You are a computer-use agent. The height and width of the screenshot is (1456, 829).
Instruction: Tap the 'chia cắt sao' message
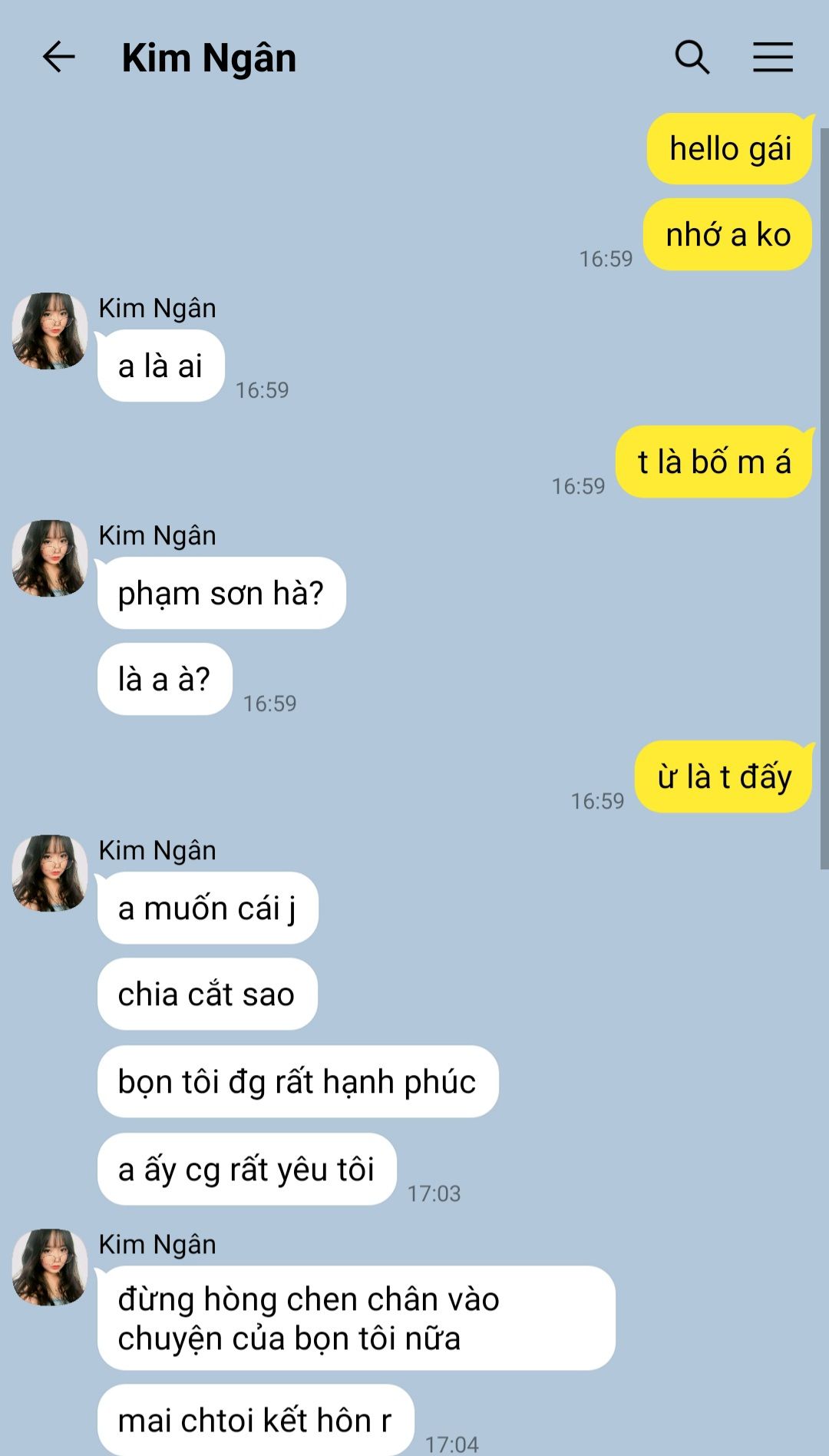(207, 994)
